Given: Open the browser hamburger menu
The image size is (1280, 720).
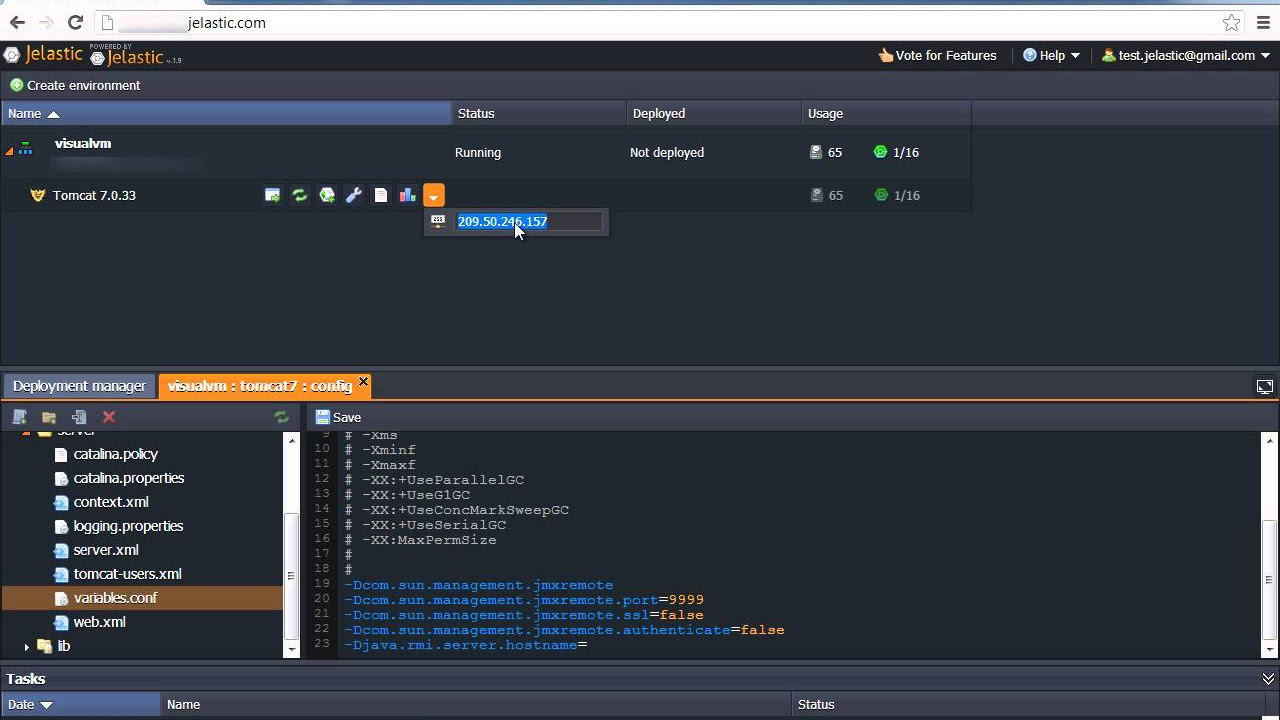Looking at the screenshot, I should click(x=1263, y=22).
